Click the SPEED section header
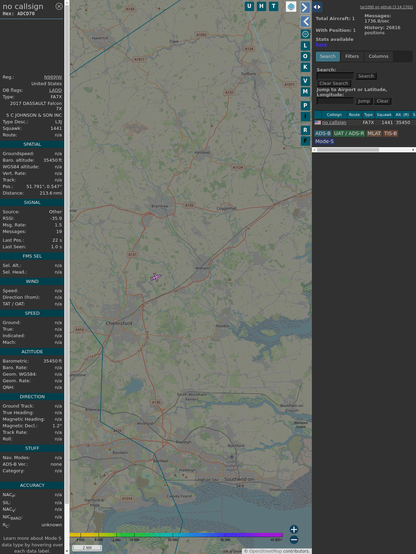 point(32,313)
